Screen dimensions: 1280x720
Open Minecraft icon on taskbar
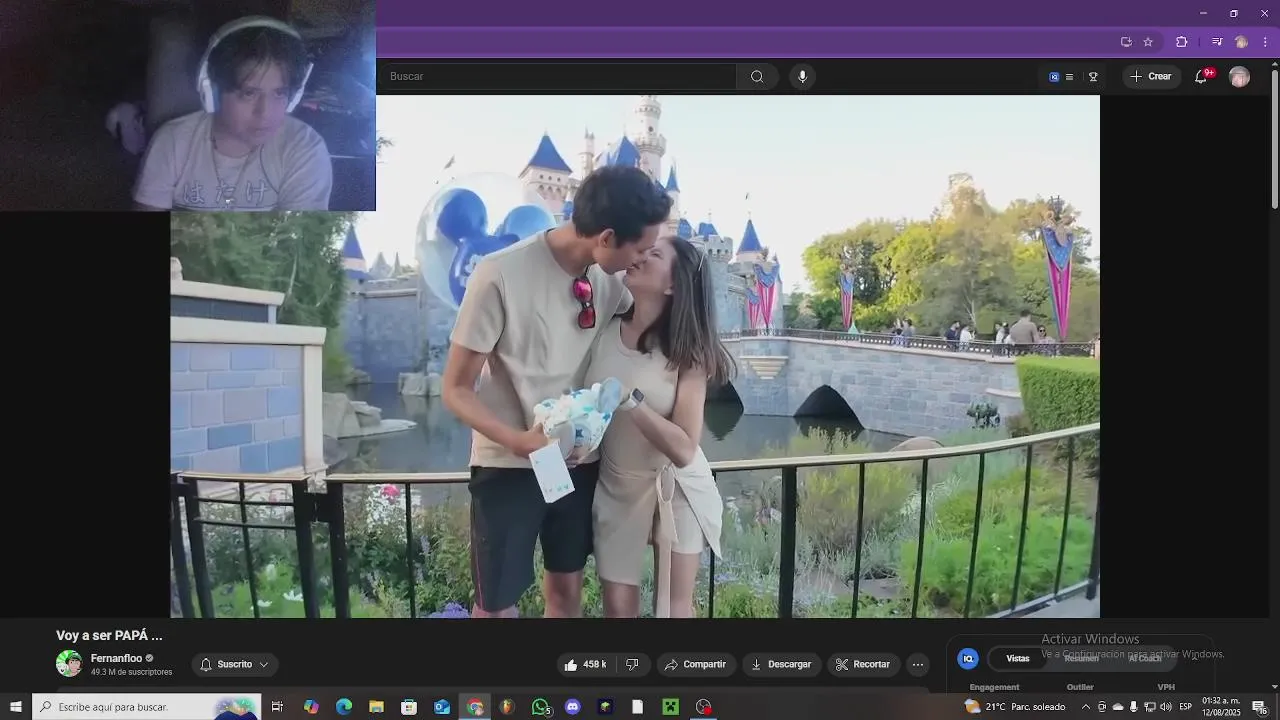670,707
